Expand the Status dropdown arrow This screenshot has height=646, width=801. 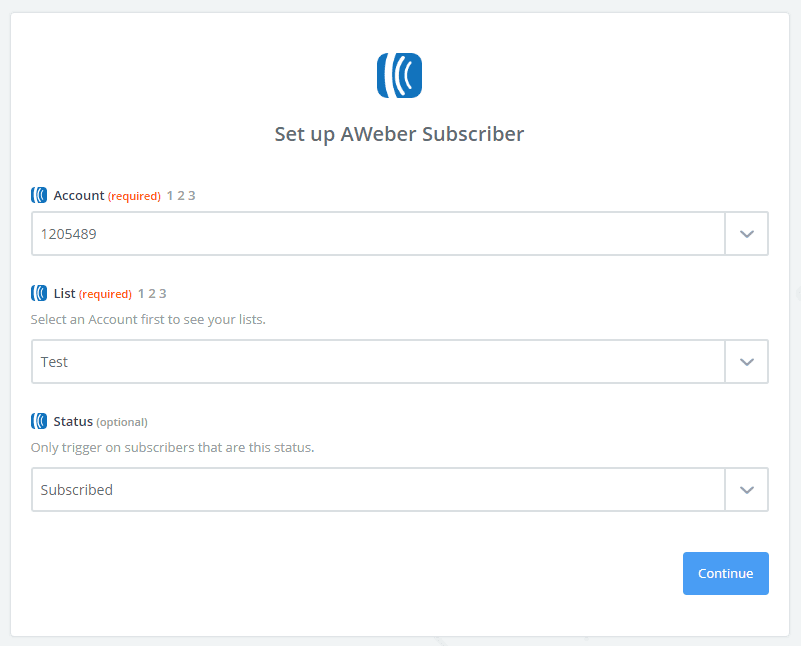click(x=746, y=490)
